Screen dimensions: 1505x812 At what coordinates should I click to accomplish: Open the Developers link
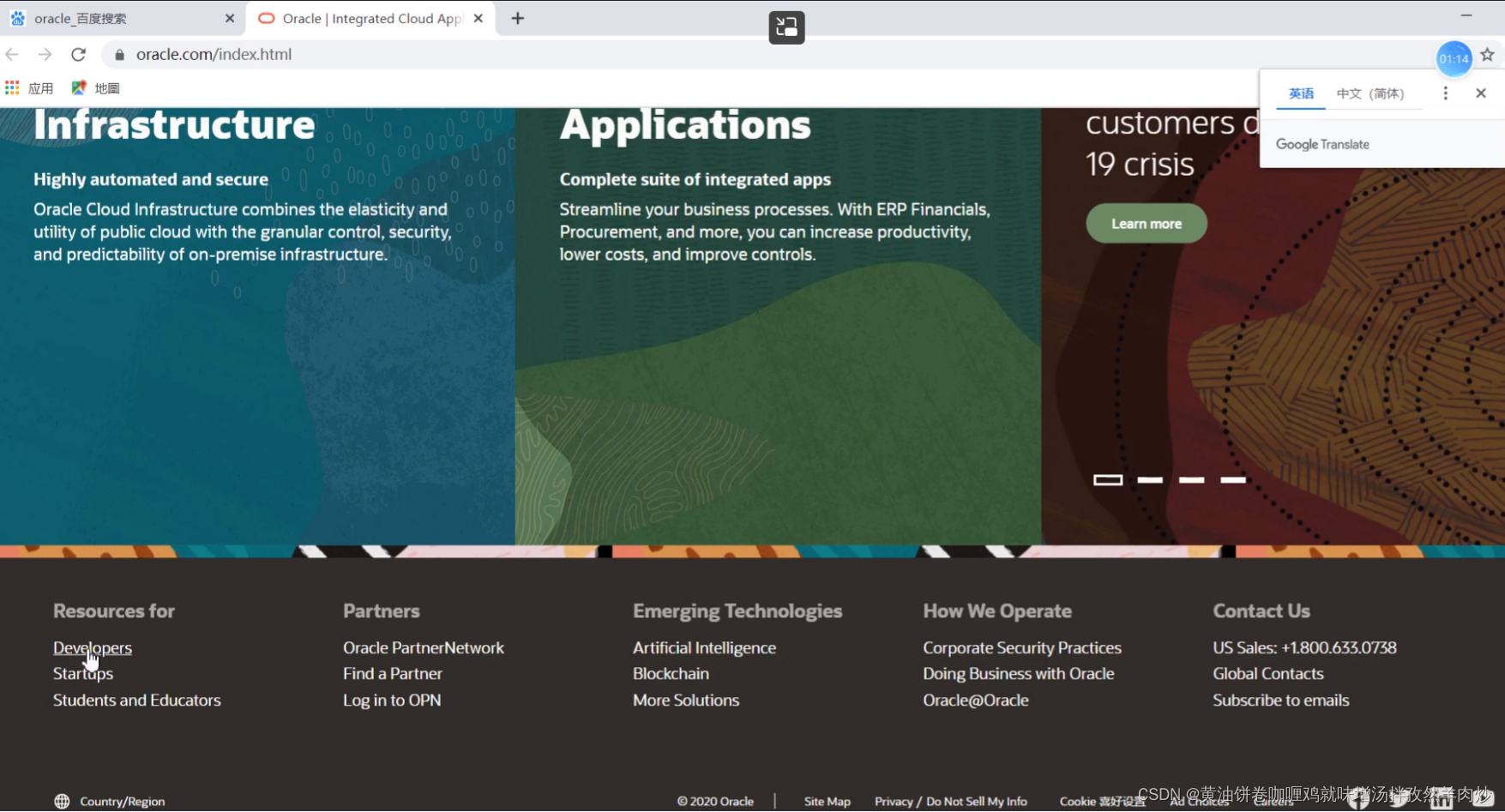tap(93, 648)
